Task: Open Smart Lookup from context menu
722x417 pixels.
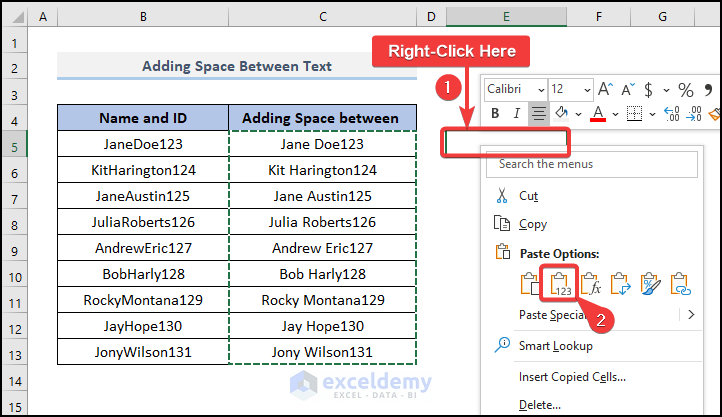Action: [x=556, y=346]
